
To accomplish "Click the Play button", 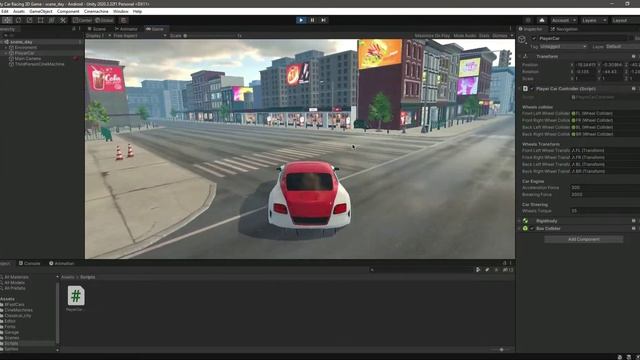I will pyautogui.click(x=301, y=20).
